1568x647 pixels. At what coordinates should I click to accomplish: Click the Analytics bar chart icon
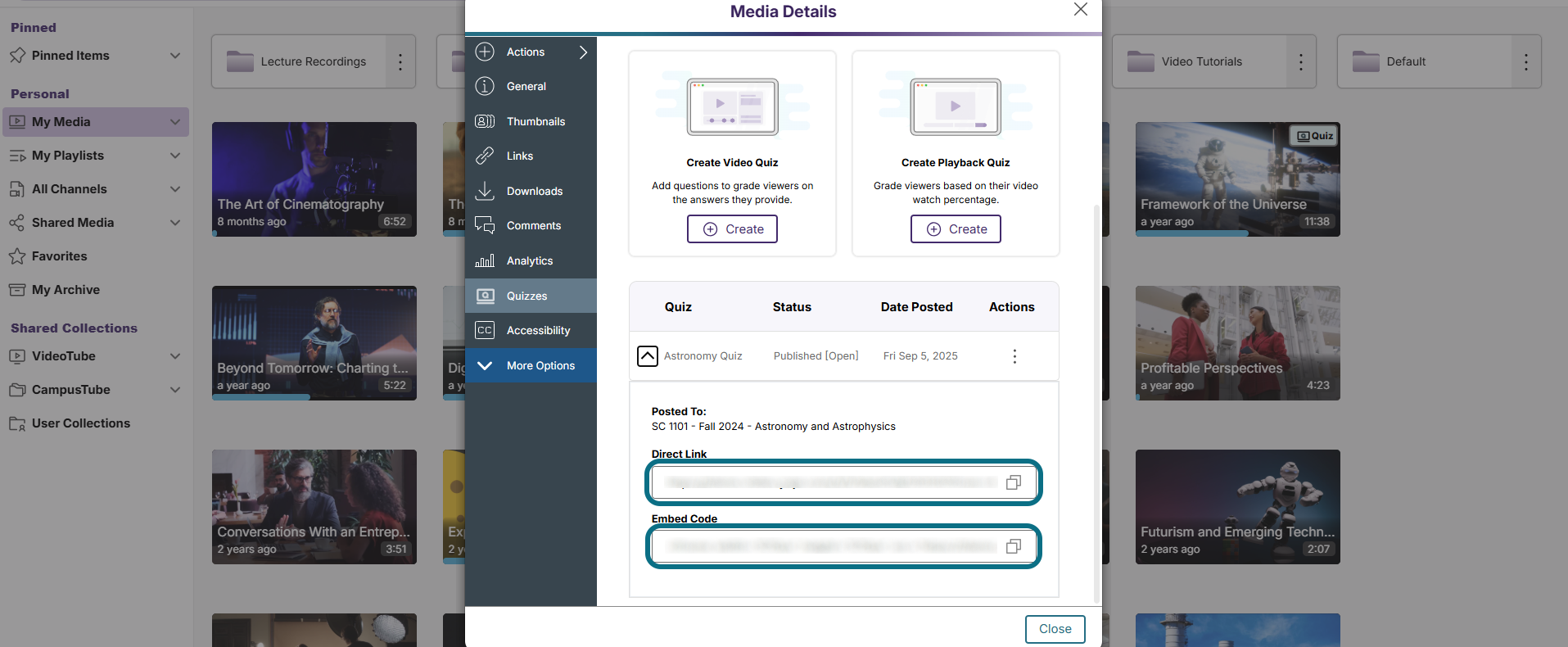point(485,260)
